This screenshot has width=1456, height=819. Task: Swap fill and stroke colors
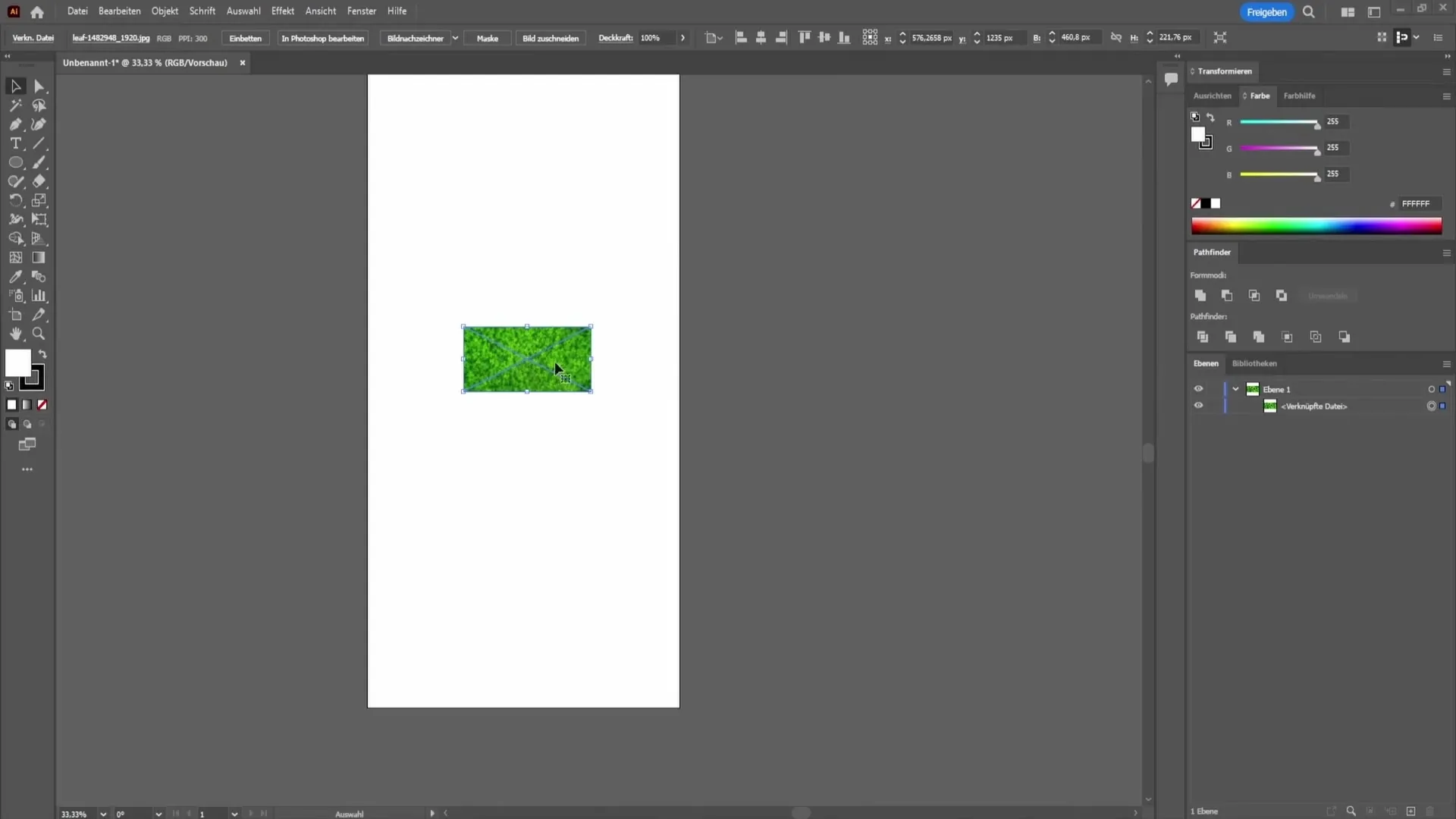[x=42, y=354]
